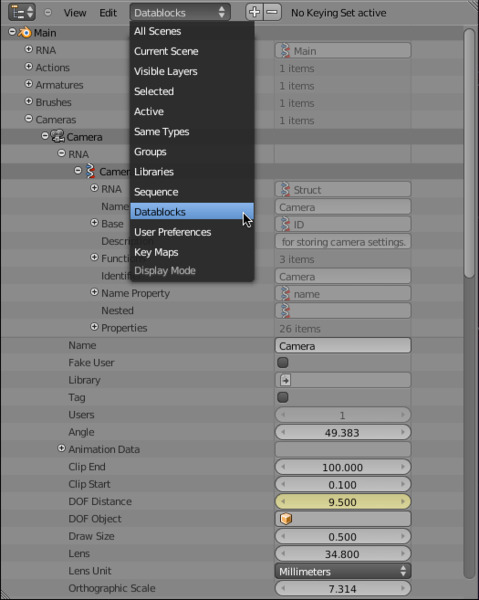Click the Library link arrow icon
The height and width of the screenshot is (600, 479).
point(285,380)
